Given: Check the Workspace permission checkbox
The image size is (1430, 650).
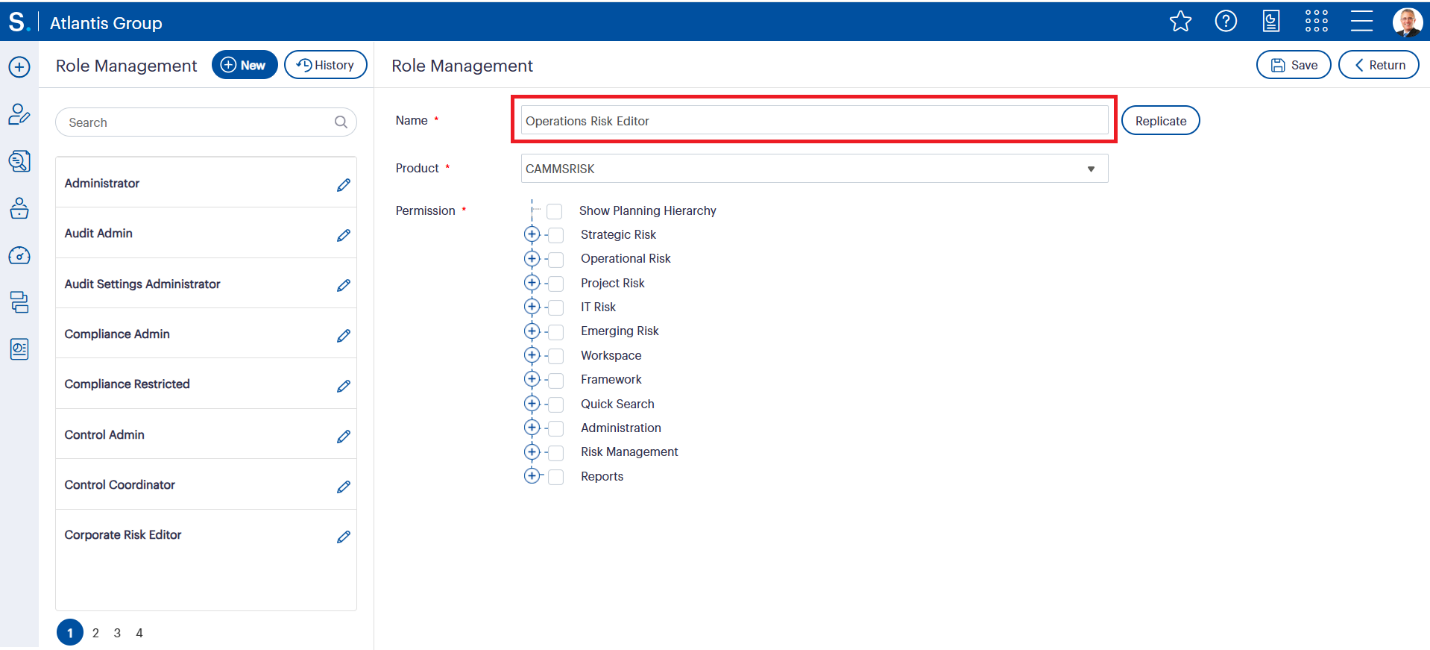Looking at the screenshot, I should pos(556,356).
